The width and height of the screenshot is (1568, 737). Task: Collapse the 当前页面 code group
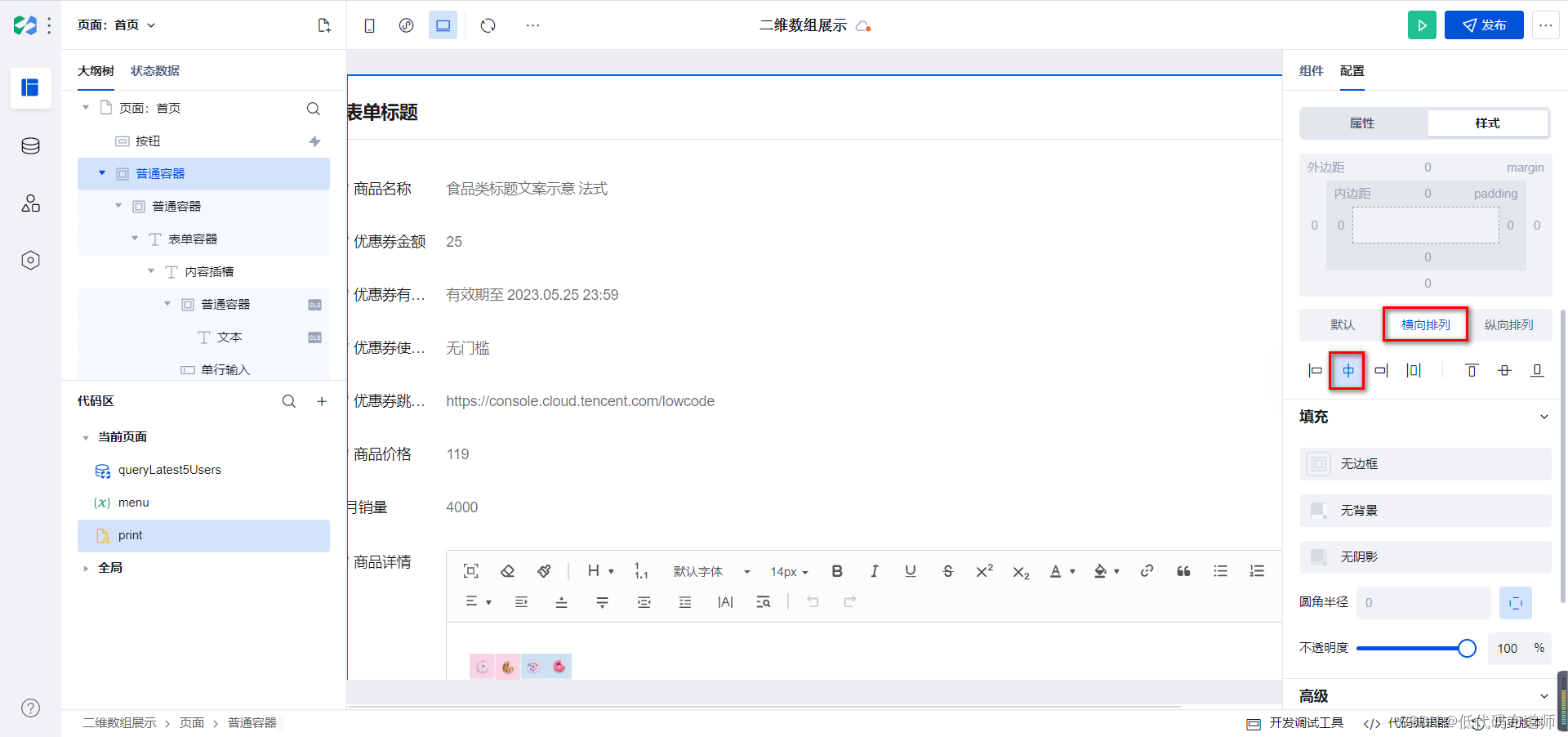[x=86, y=438]
